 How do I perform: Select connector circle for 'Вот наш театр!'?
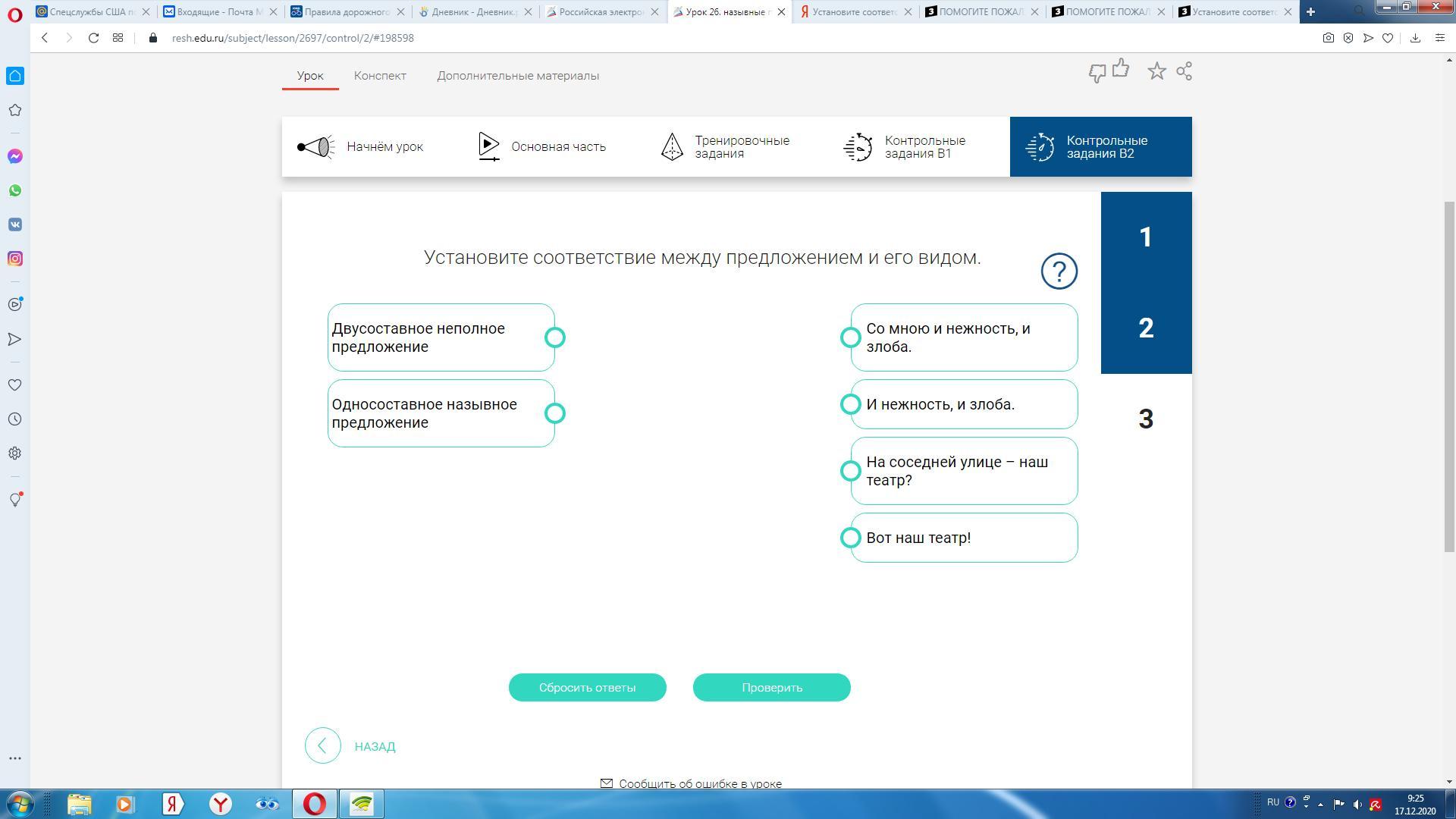(x=850, y=538)
